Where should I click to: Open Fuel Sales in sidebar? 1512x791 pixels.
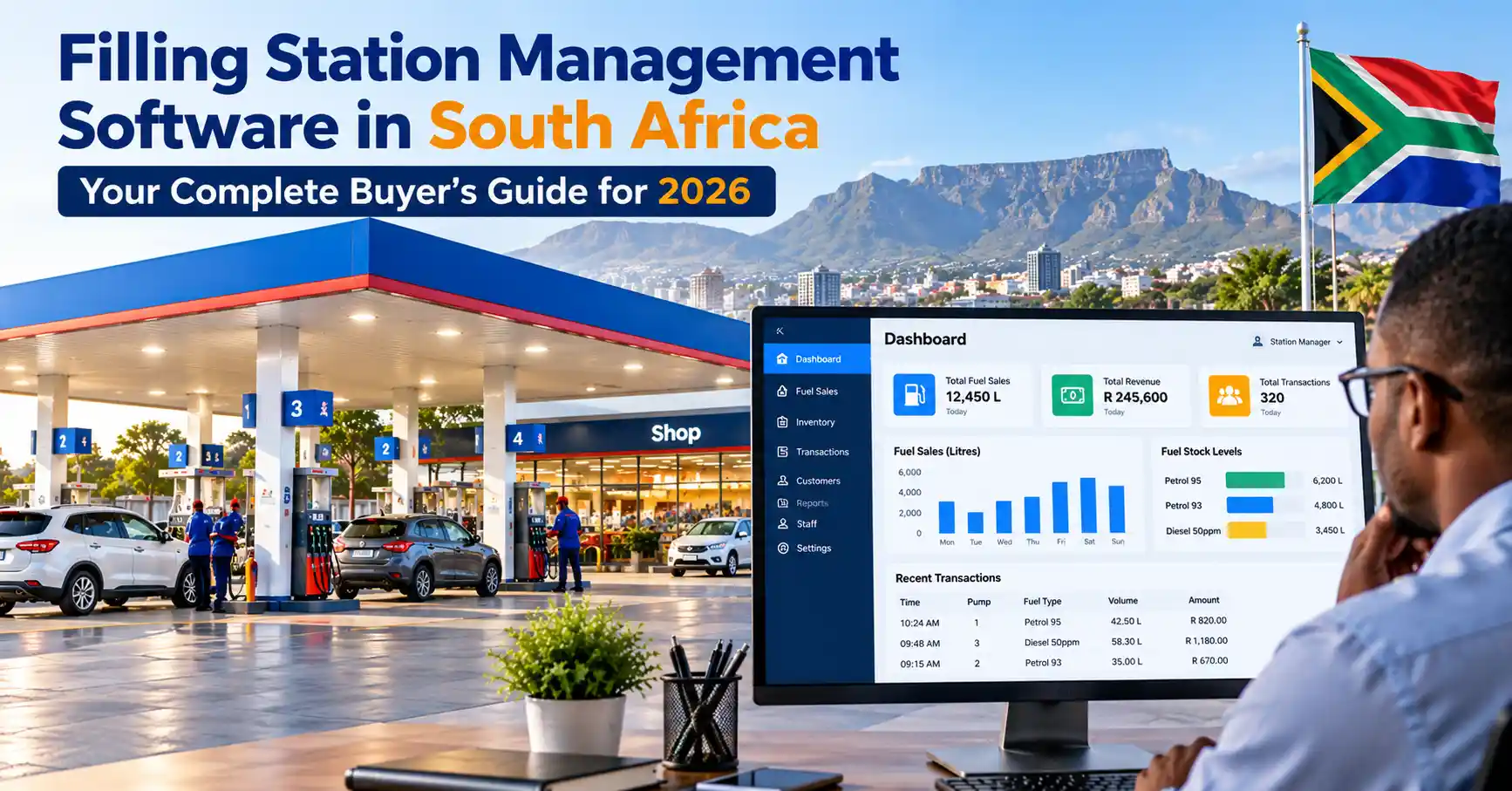point(816,392)
